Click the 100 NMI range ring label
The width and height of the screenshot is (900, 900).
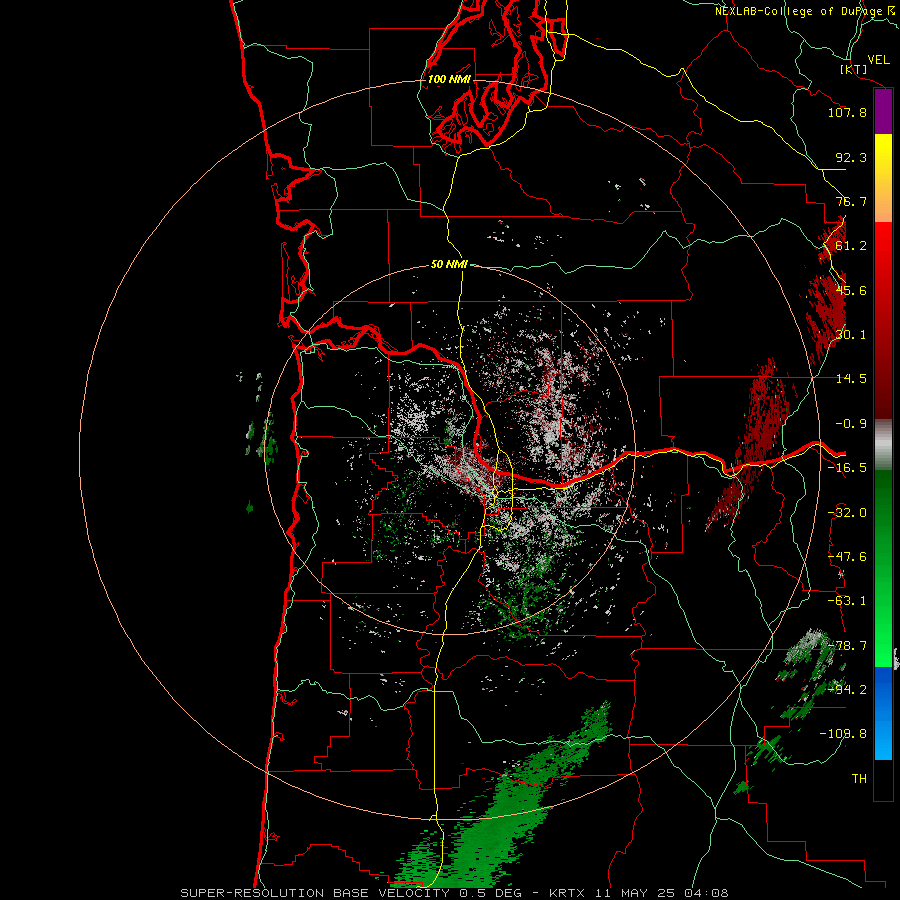pyautogui.click(x=449, y=79)
